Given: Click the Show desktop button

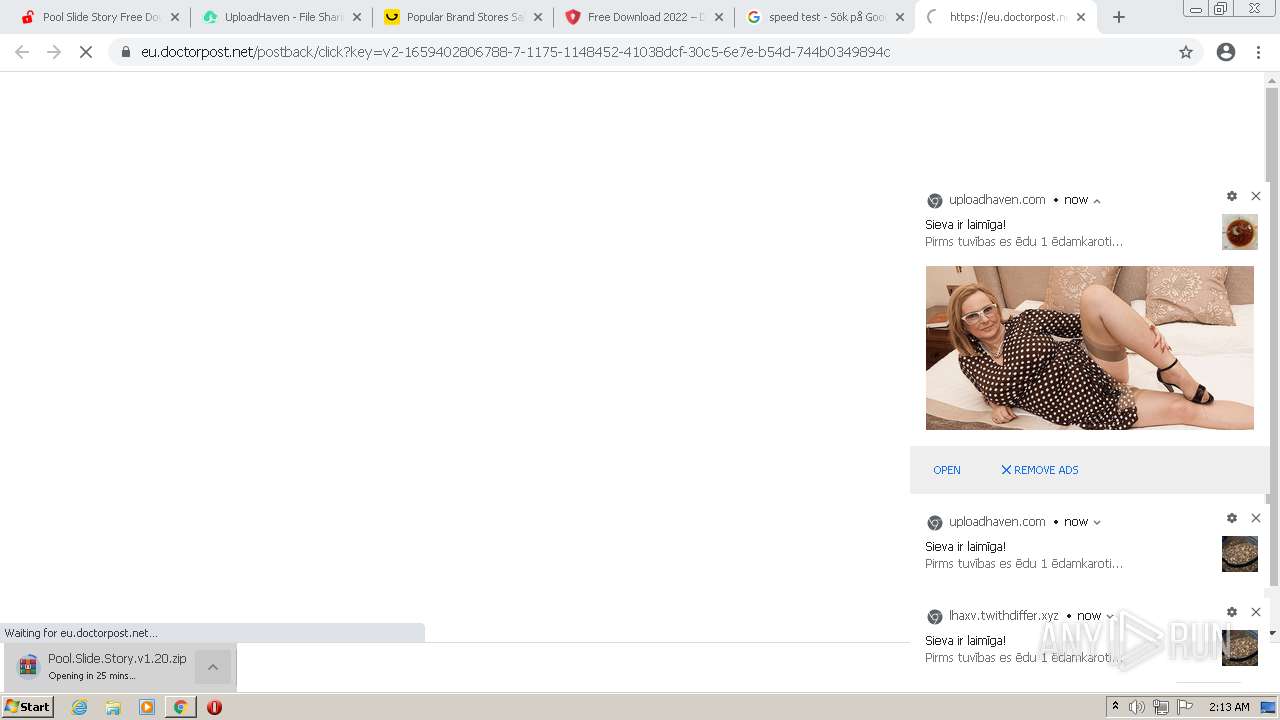Looking at the screenshot, I should [x=1269, y=707].
